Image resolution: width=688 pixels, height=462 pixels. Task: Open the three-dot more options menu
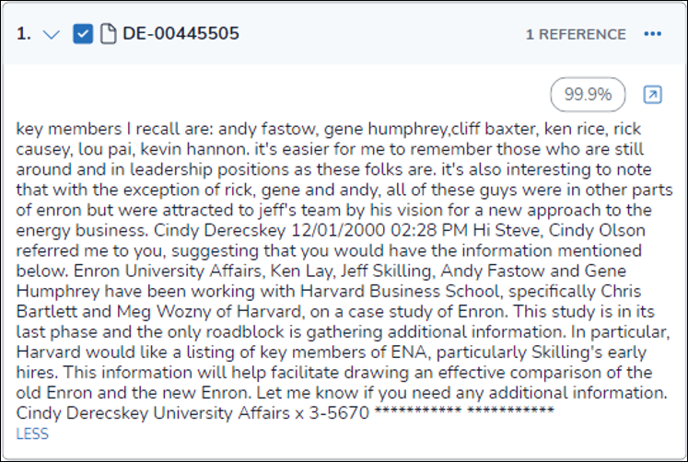[x=653, y=34]
